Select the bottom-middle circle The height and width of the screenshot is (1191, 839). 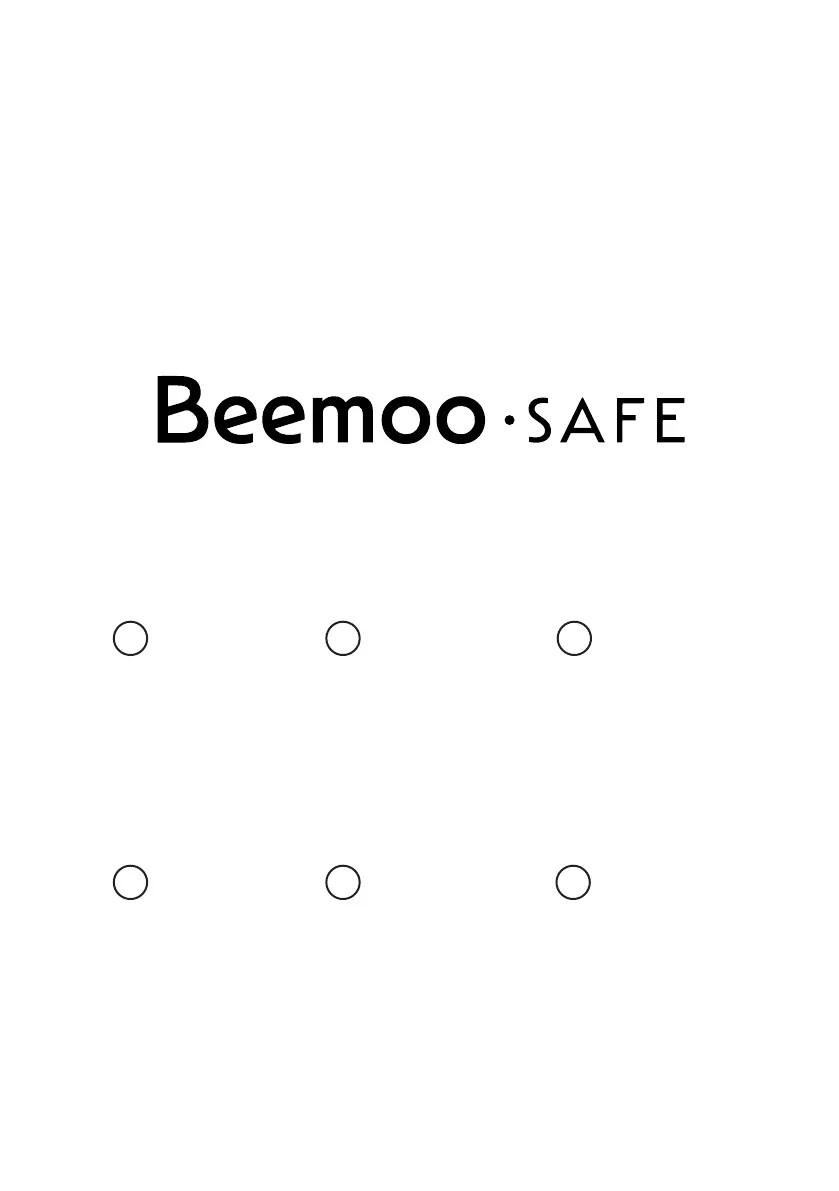click(343, 883)
